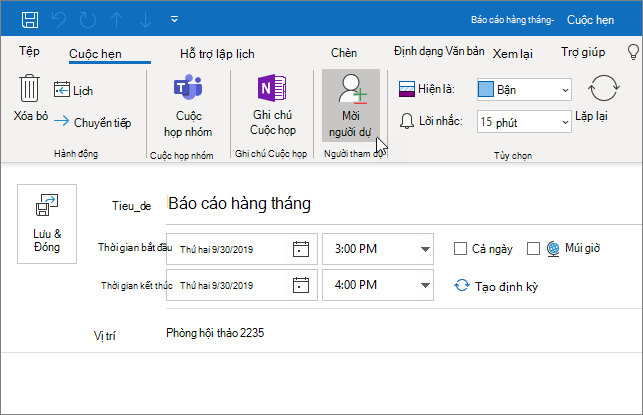The image size is (643, 415).
Task: Click Tạo định kỳ recurrence link
Action: [497, 286]
